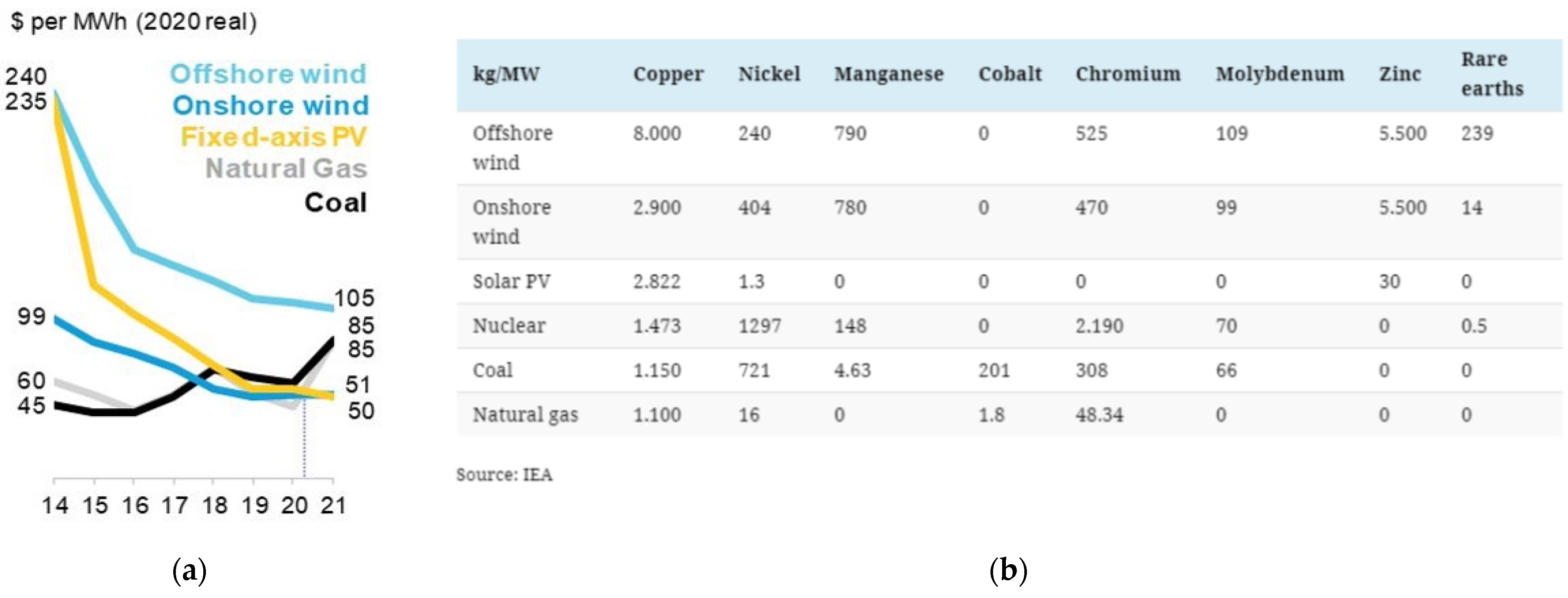
Task: Select the Natural gas table row label
Action: (x=525, y=415)
